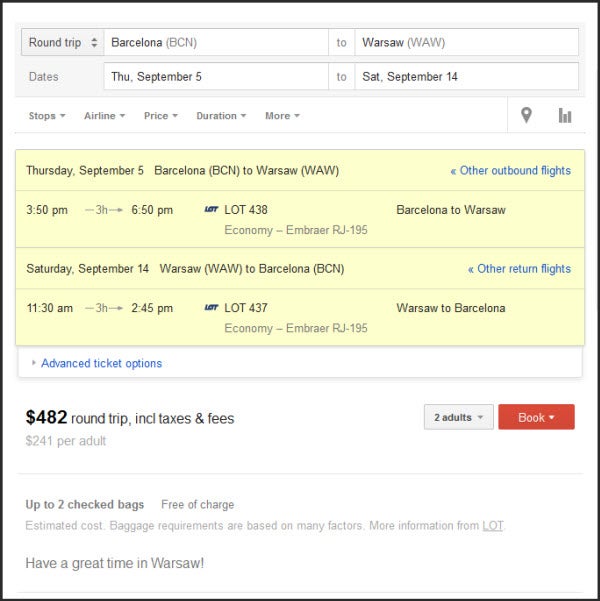This screenshot has height=601, width=600.
Task: Open the Price filter dropdown
Action: point(161,116)
